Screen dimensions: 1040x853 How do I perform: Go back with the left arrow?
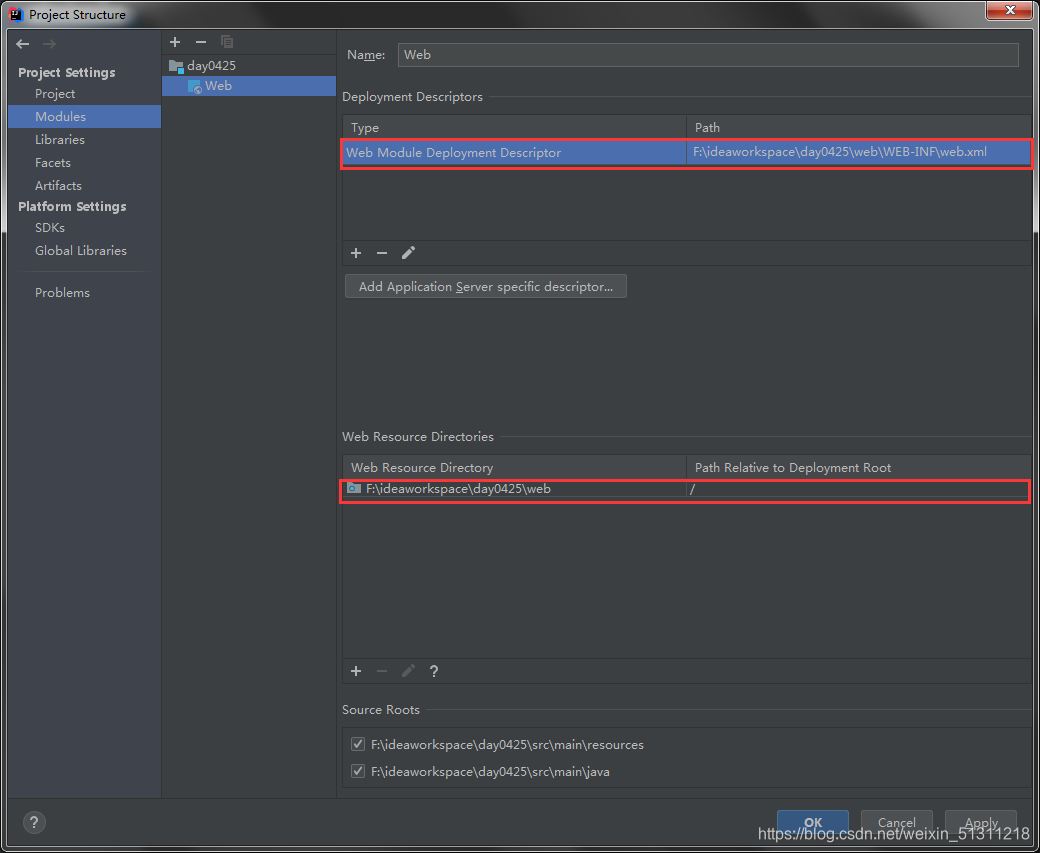(x=23, y=44)
